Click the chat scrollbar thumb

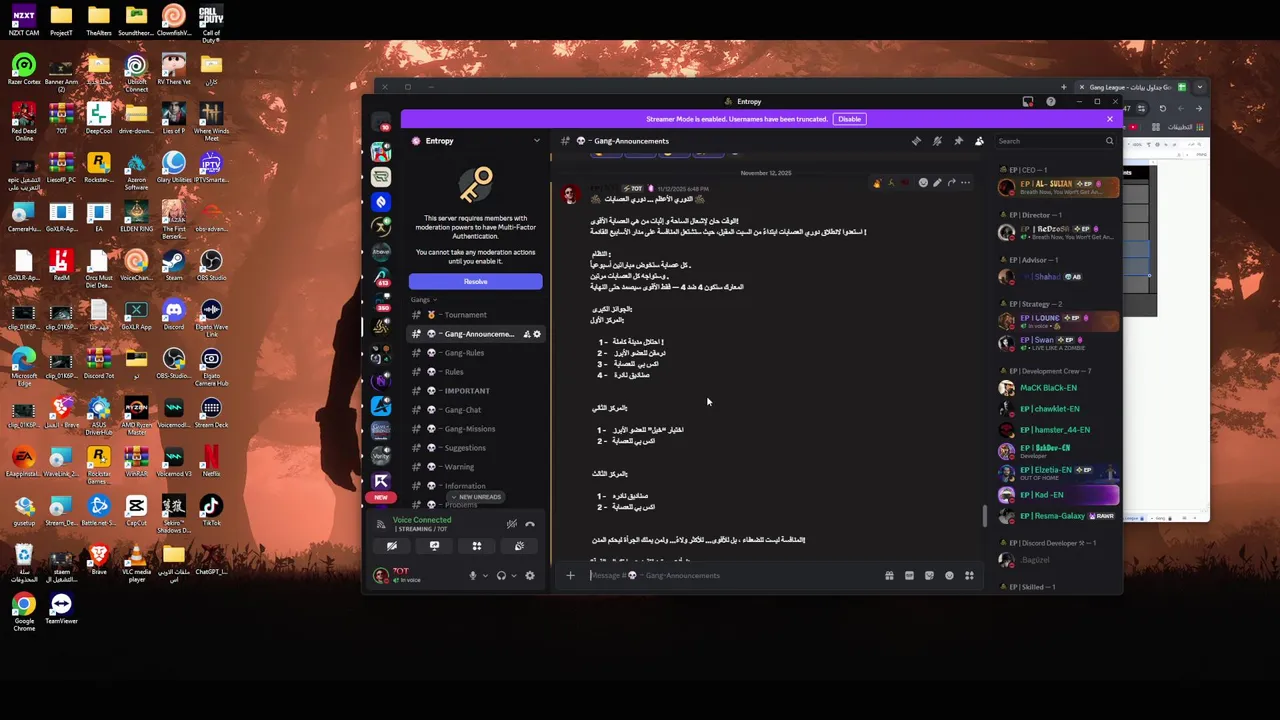point(985,516)
